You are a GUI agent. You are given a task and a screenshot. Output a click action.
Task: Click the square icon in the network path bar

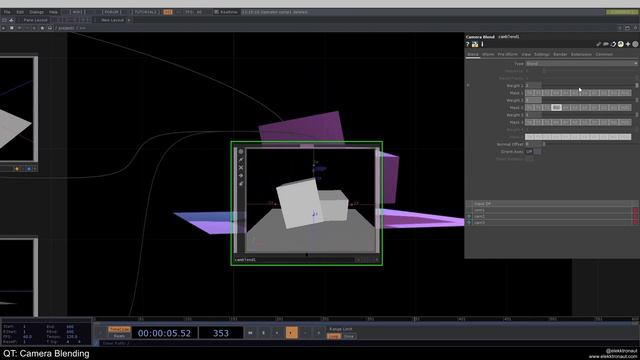coord(11,28)
